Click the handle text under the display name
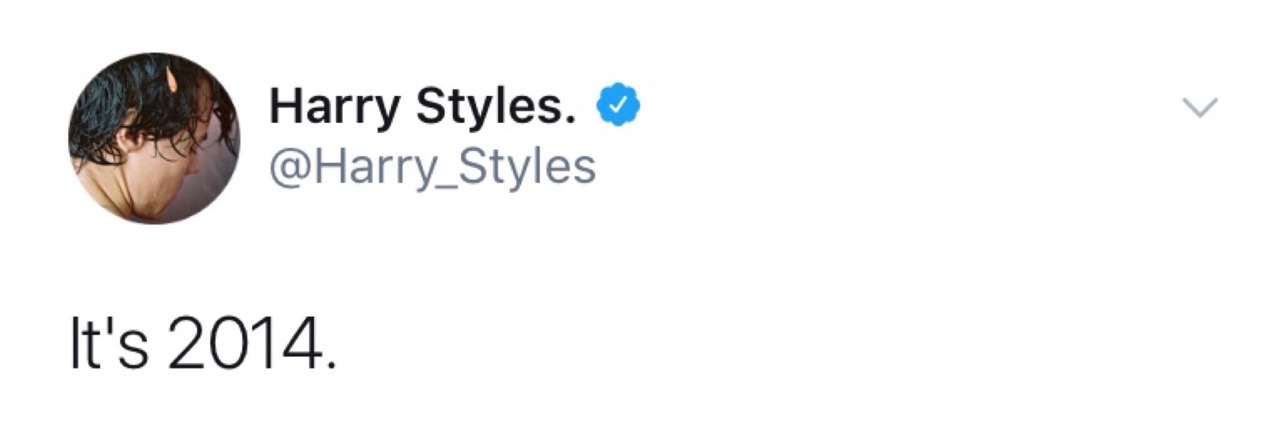1280x423 pixels. [x=432, y=166]
